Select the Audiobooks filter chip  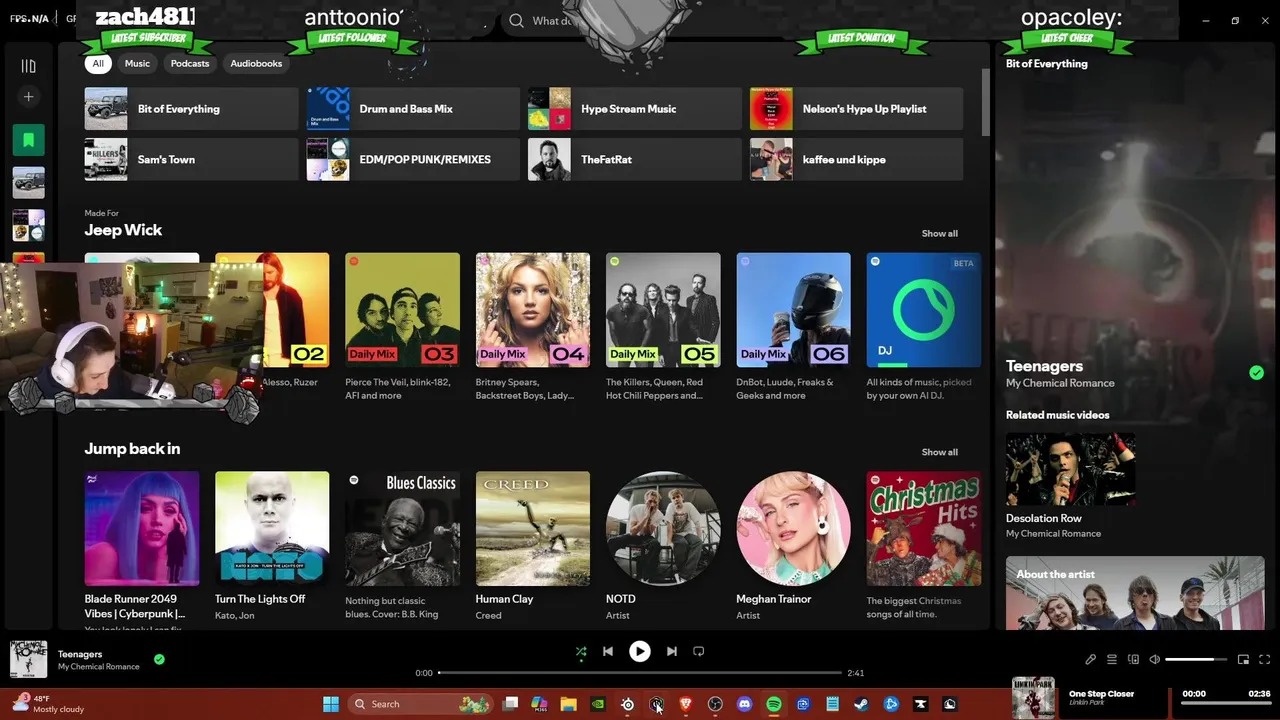point(256,63)
